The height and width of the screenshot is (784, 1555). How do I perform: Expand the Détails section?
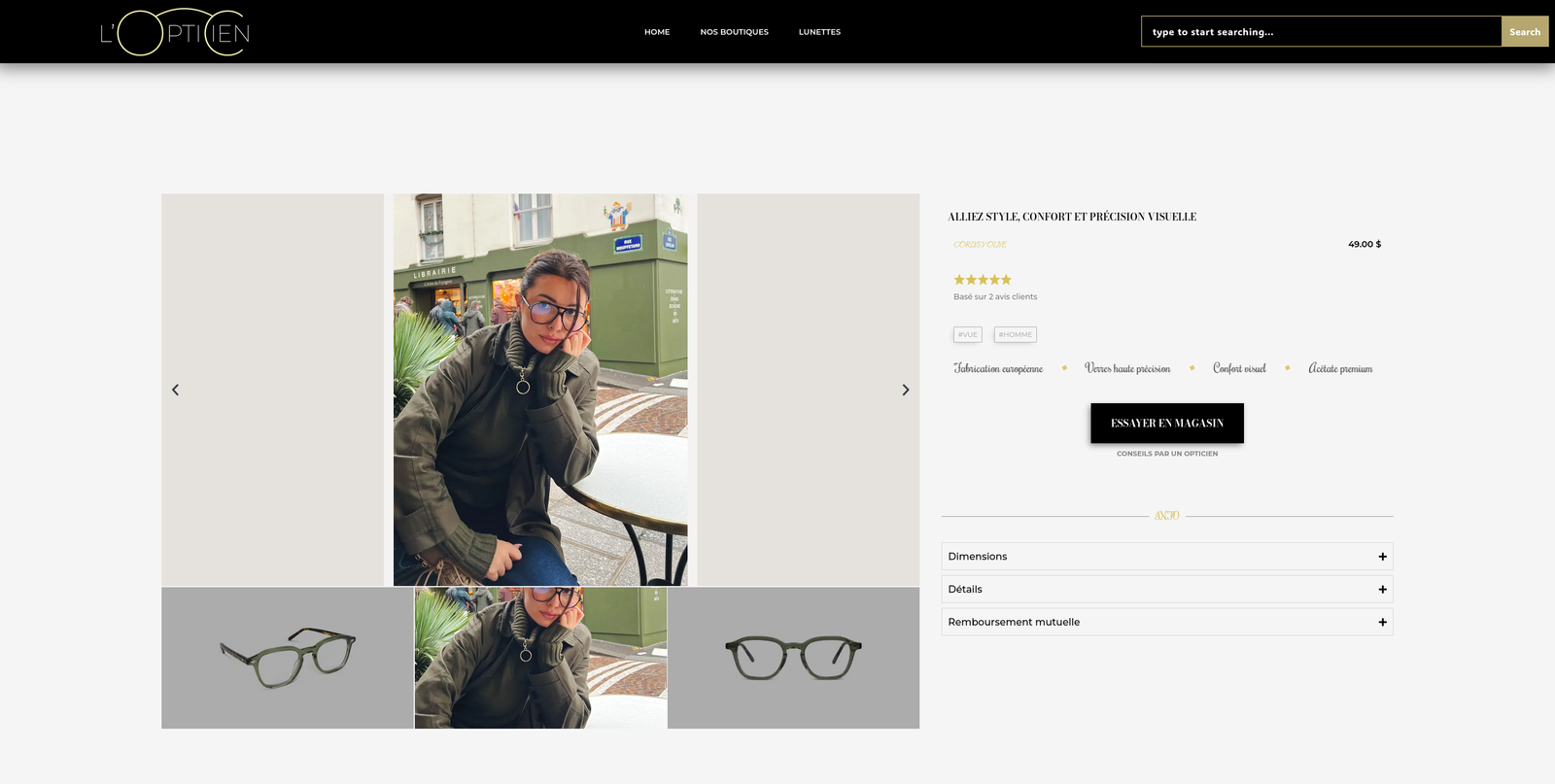pyautogui.click(x=1167, y=590)
